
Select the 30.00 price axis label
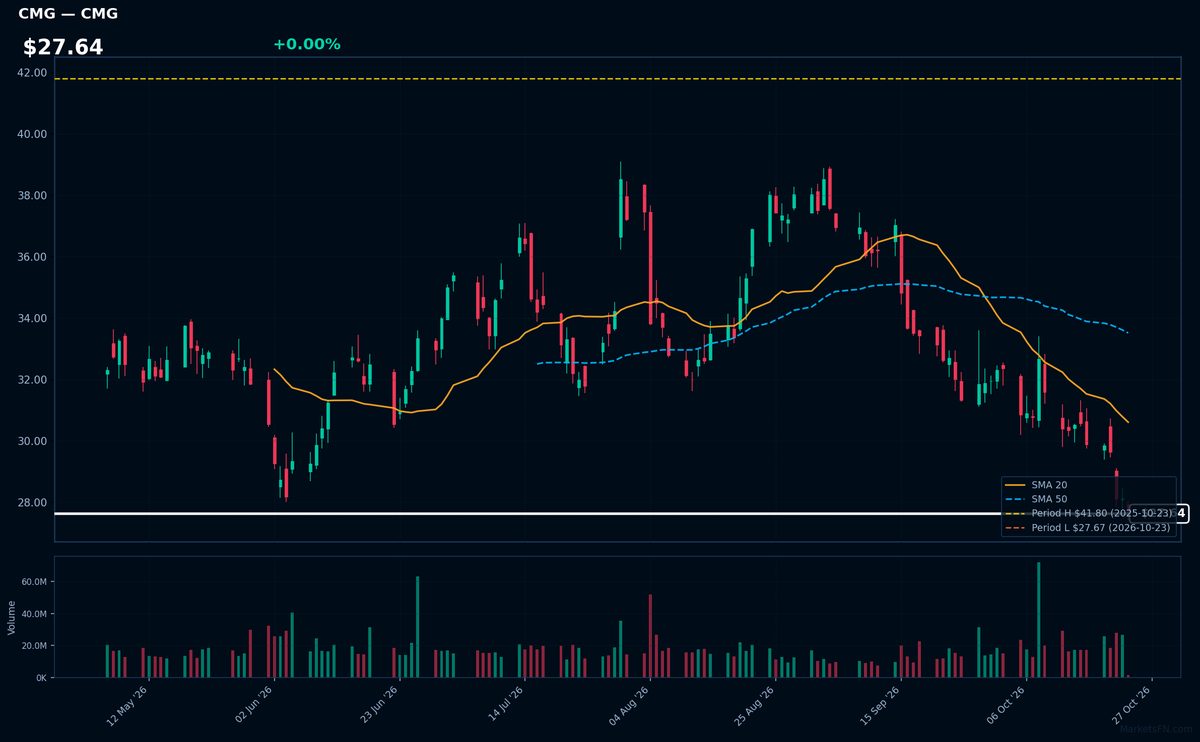pos(31,442)
